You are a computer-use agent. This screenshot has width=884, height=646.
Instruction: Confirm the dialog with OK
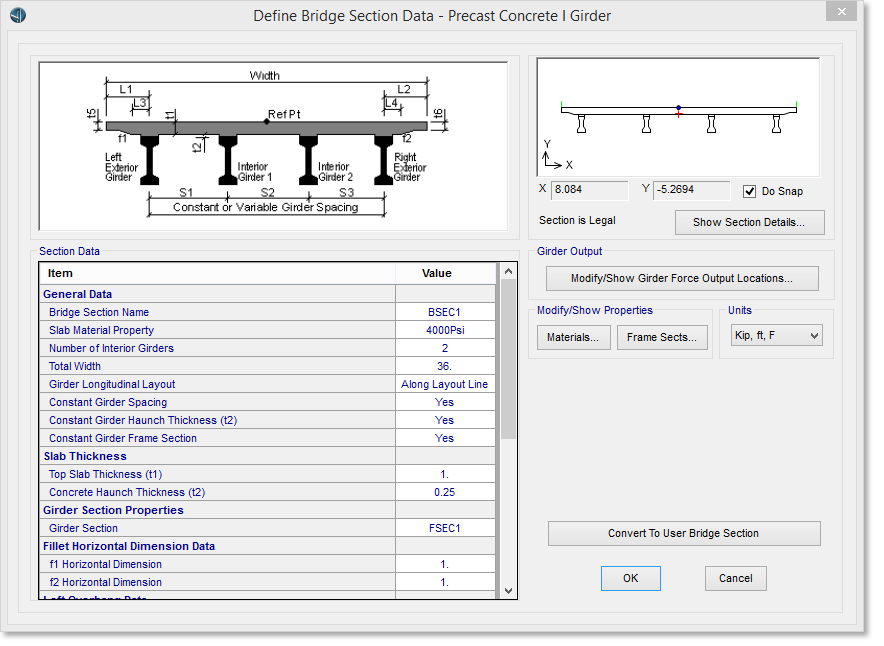click(630, 578)
